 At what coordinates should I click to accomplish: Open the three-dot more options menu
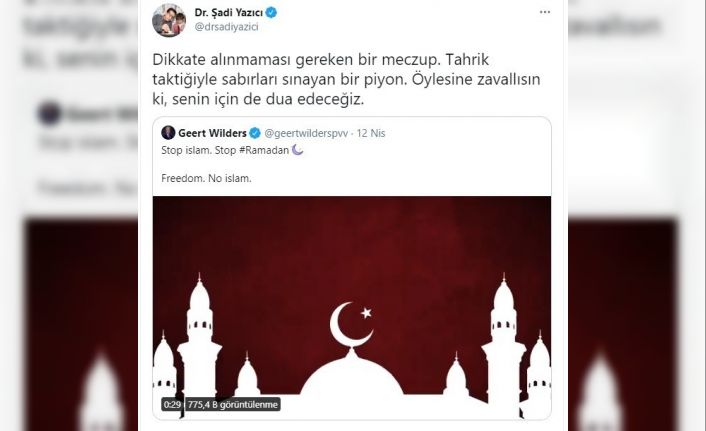545,12
